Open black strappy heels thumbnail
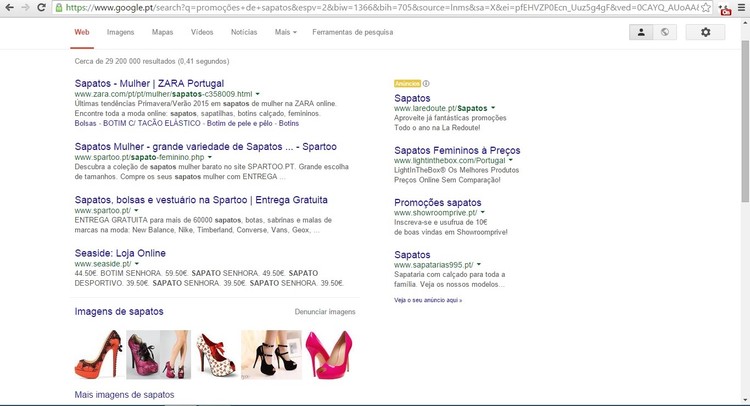The width and height of the screenshot is (750, 406). [271, 354]
